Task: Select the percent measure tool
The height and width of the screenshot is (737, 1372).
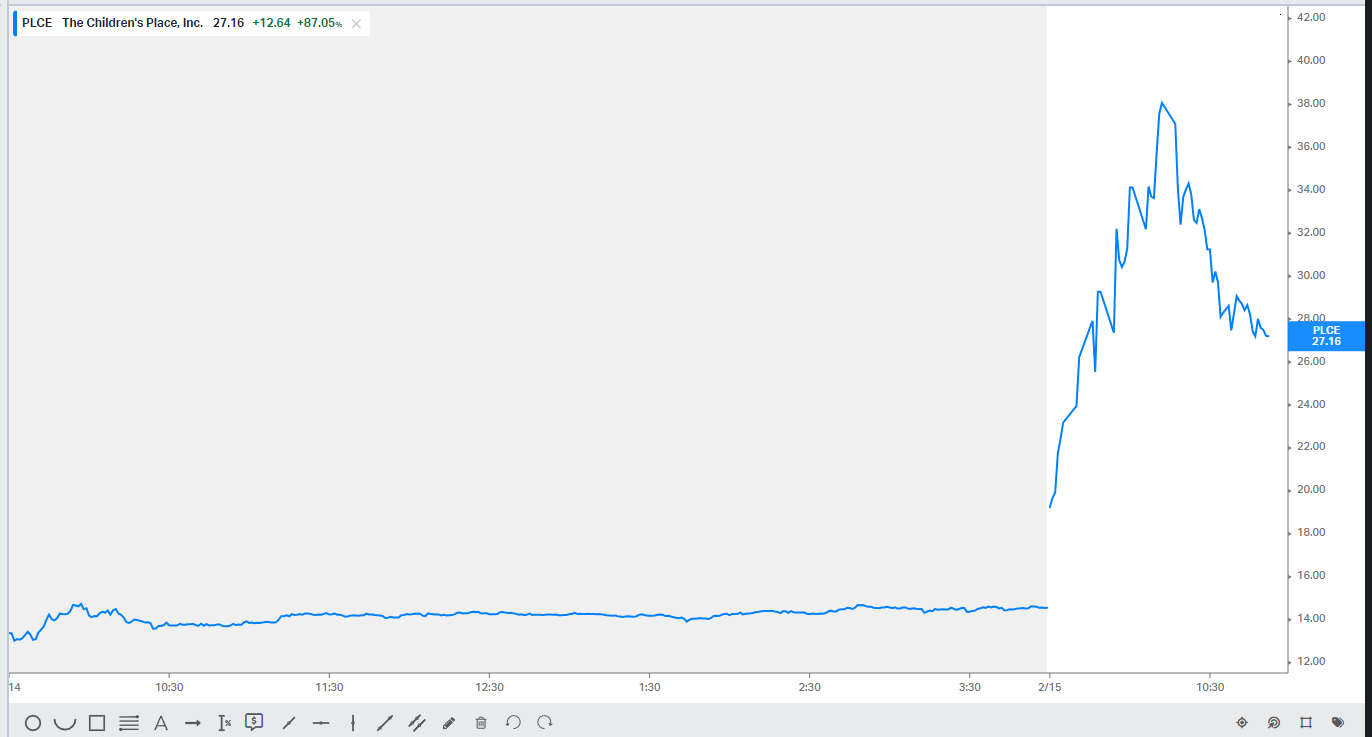Action: point(225,722)
